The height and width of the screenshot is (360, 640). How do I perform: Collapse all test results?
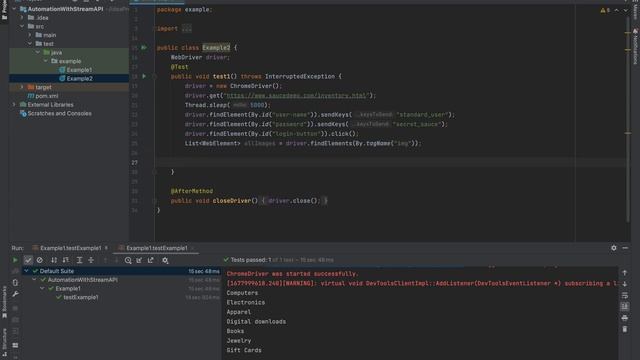(91, 260)
